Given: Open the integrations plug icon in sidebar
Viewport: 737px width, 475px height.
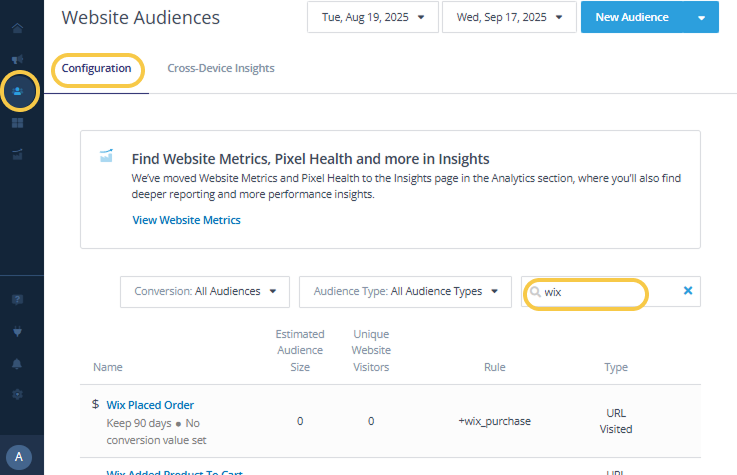Looking at the screenshot, I should [18, 331].
